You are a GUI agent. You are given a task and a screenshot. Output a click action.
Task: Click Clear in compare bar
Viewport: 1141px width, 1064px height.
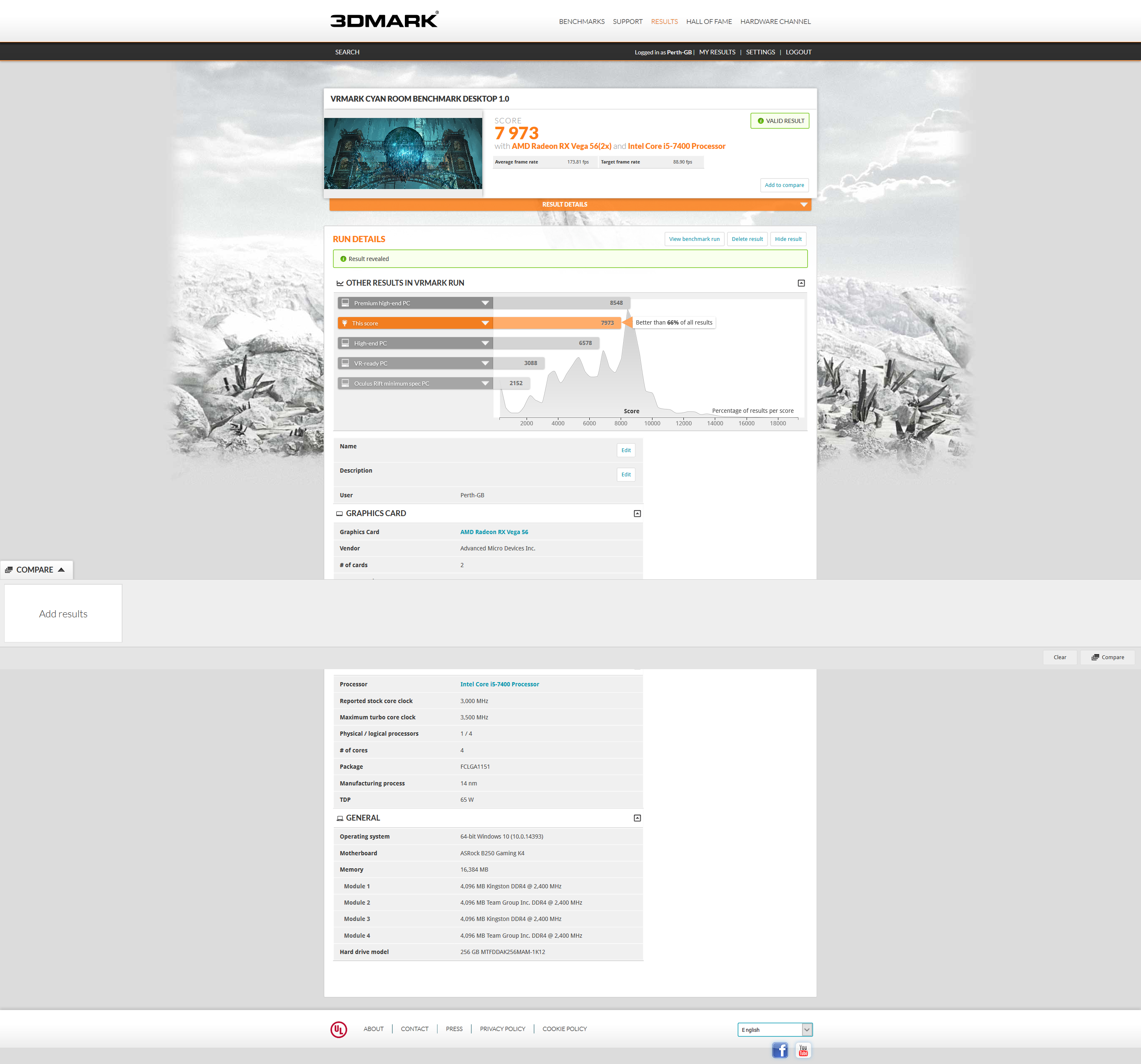tap(1059, 657)
